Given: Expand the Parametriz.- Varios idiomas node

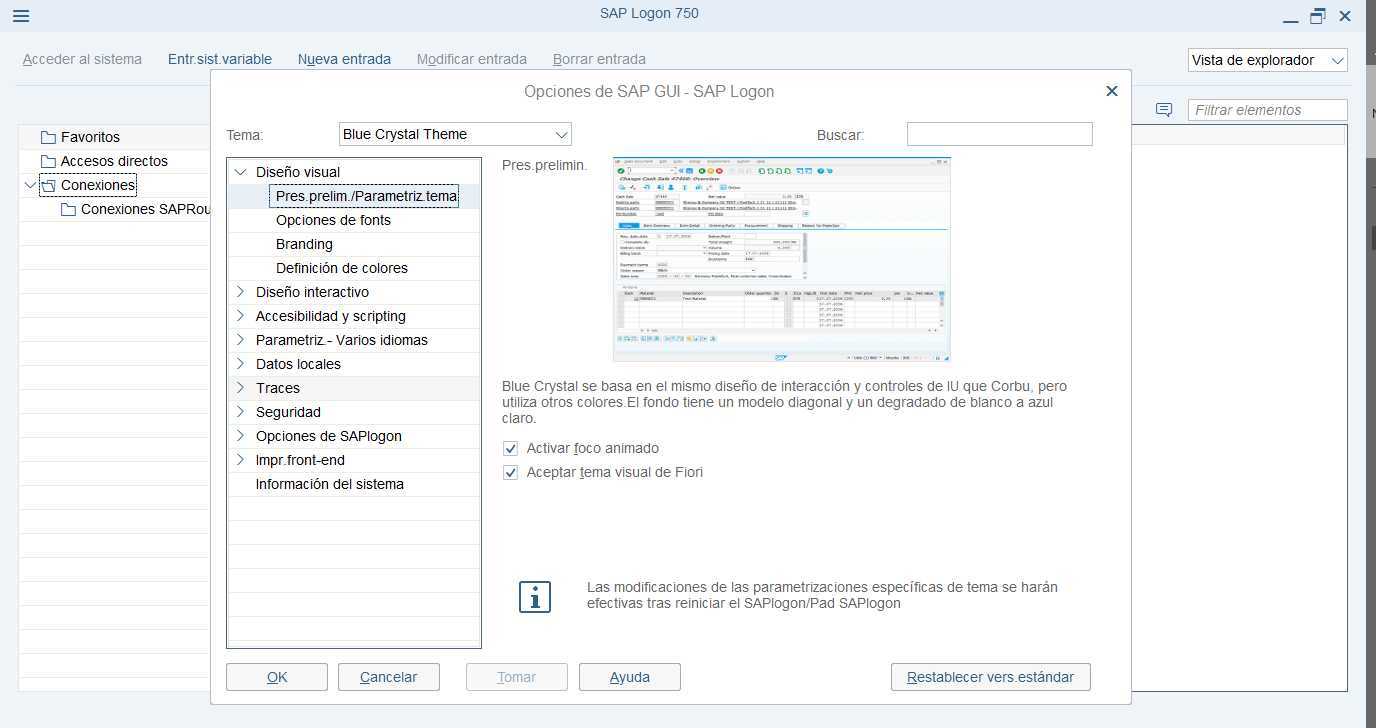Looking at the screenshot, I should 240,340.
